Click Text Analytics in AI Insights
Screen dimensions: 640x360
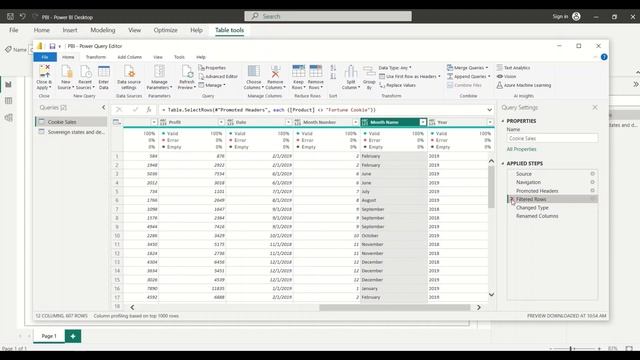pos(513,68)
